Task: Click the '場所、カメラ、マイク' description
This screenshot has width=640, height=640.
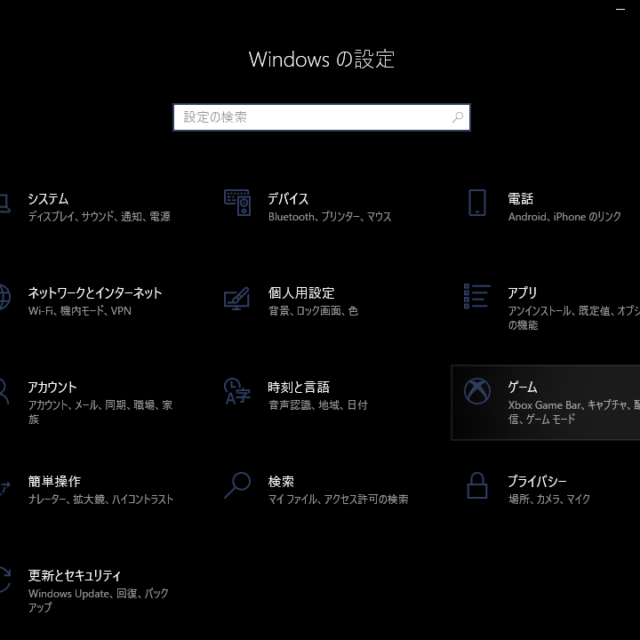Action: point(549,500)
